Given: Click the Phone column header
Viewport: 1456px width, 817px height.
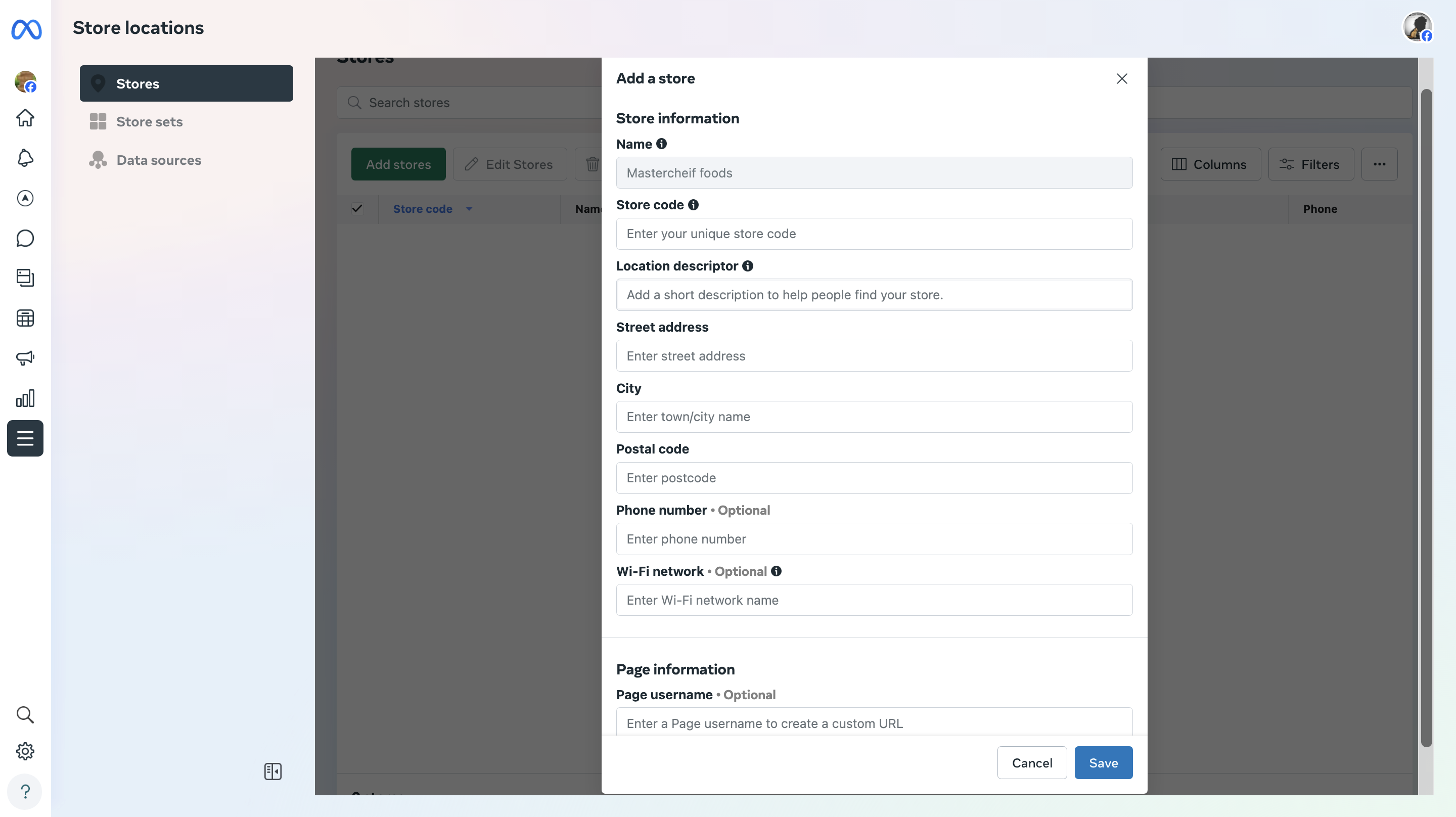Looking at the screenshot, I should [1320, 209].
